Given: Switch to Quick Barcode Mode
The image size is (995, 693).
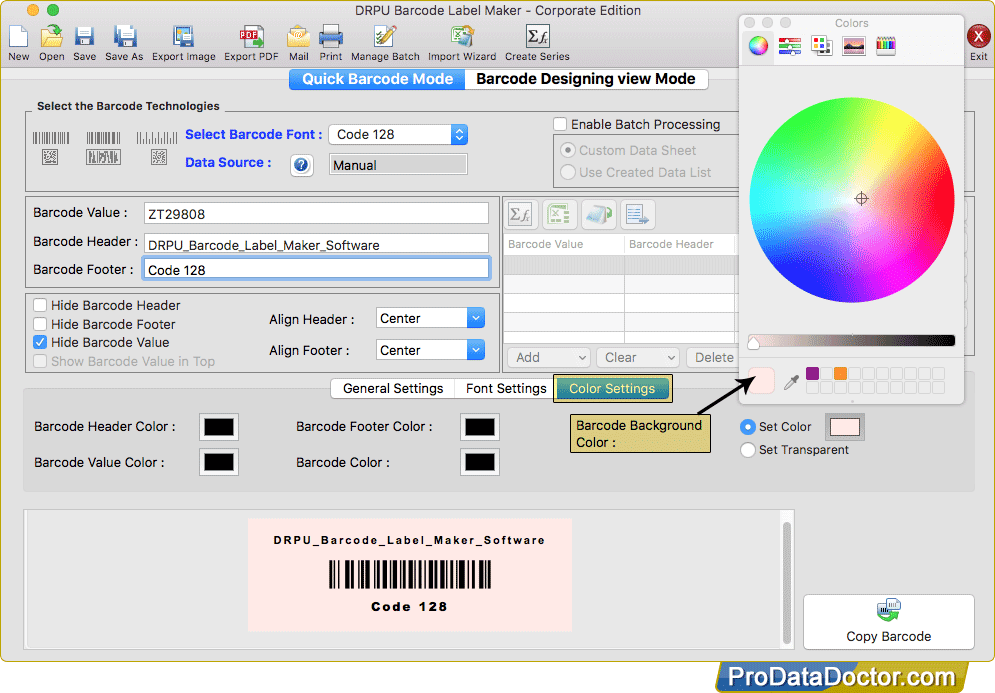Looking at the screenshot, I should tap(378, 79).
